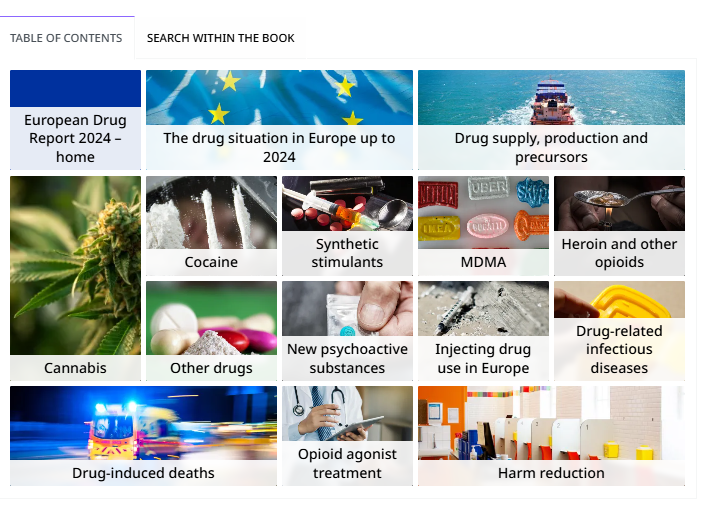Viewport: 702px width, 507px height.
Task: Open Drug-related infectious diseases tile
Action: 619,331
